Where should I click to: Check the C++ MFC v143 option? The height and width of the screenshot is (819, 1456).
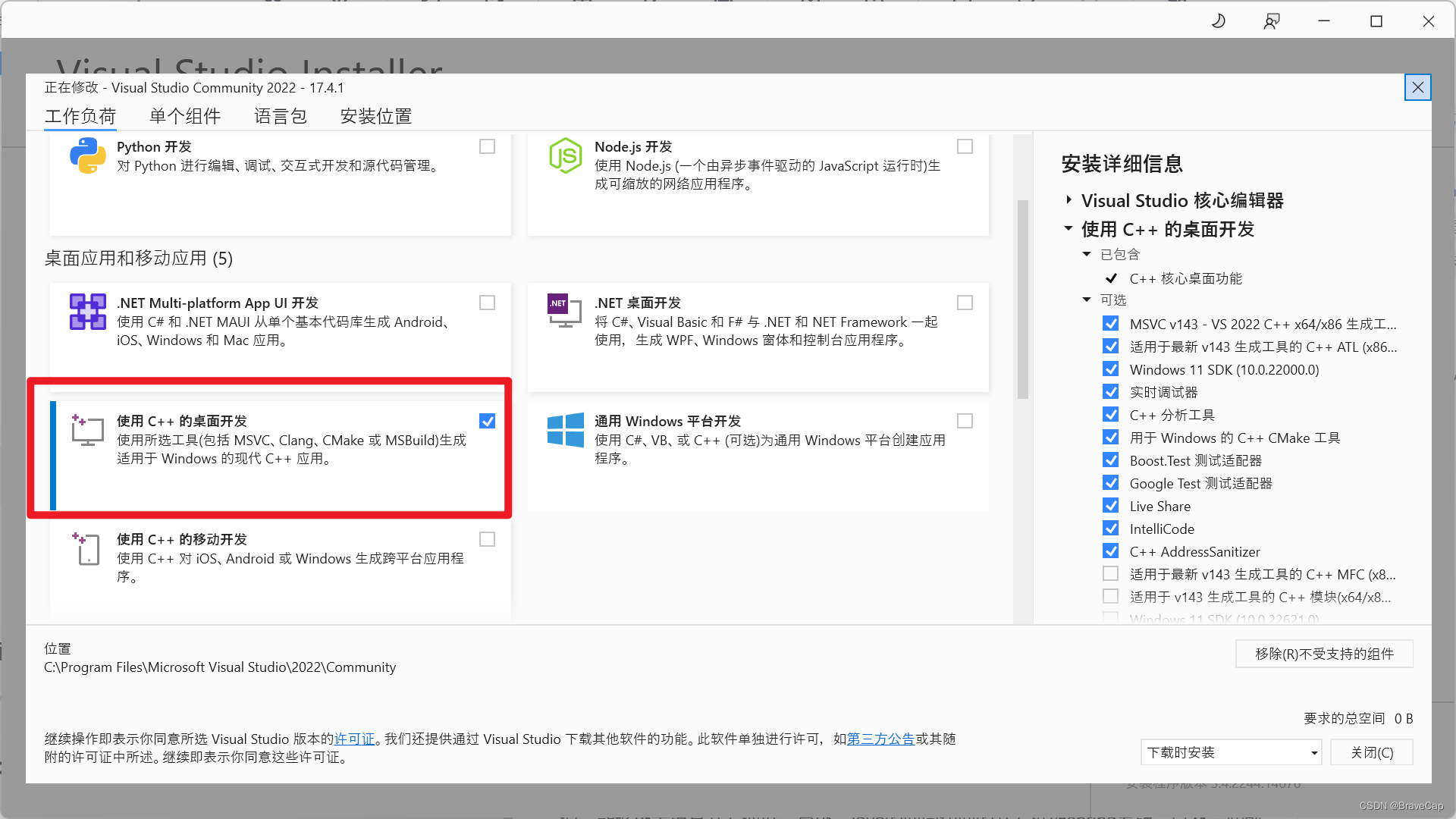(x=1111, y=573)
